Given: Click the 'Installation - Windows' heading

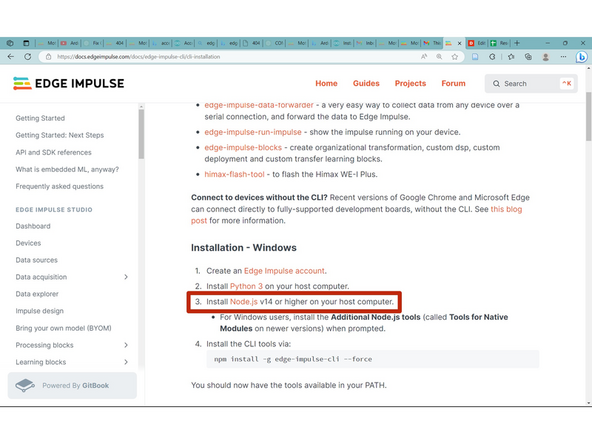Looking at the screenshot, I should (x=244, y=248).
